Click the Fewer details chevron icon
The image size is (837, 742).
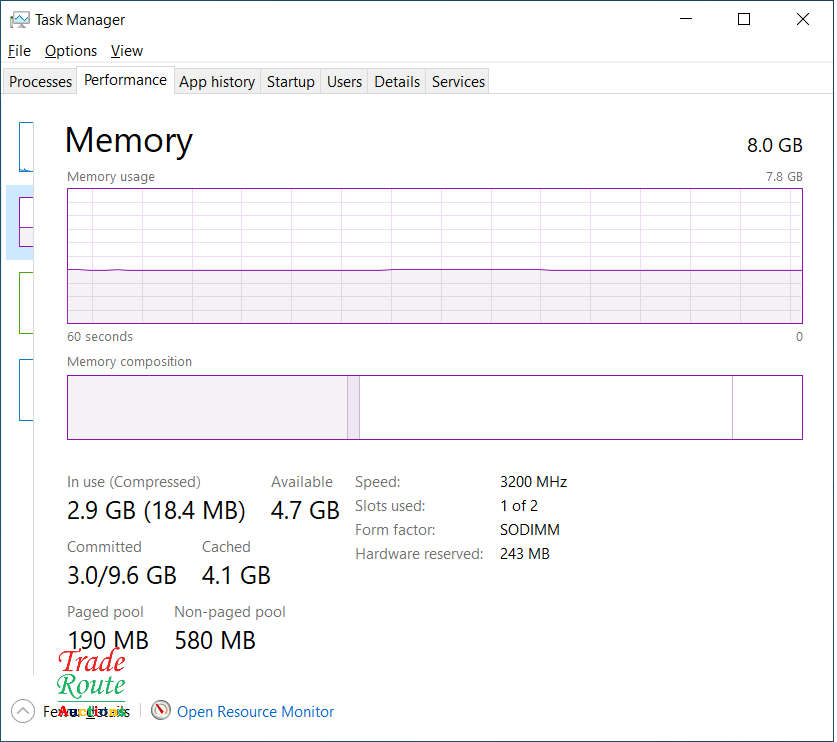[x=22, y=711]
